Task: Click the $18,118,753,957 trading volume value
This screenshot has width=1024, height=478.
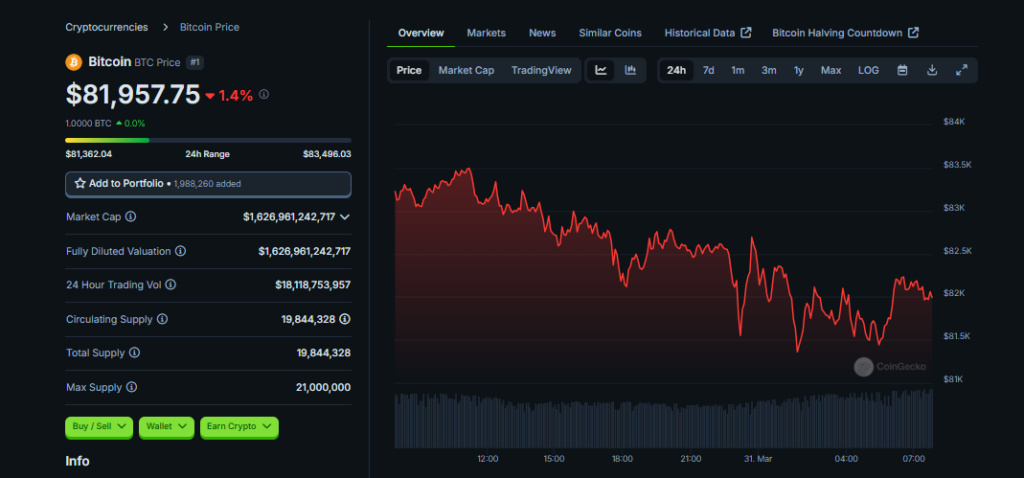Action: (313, 285)
